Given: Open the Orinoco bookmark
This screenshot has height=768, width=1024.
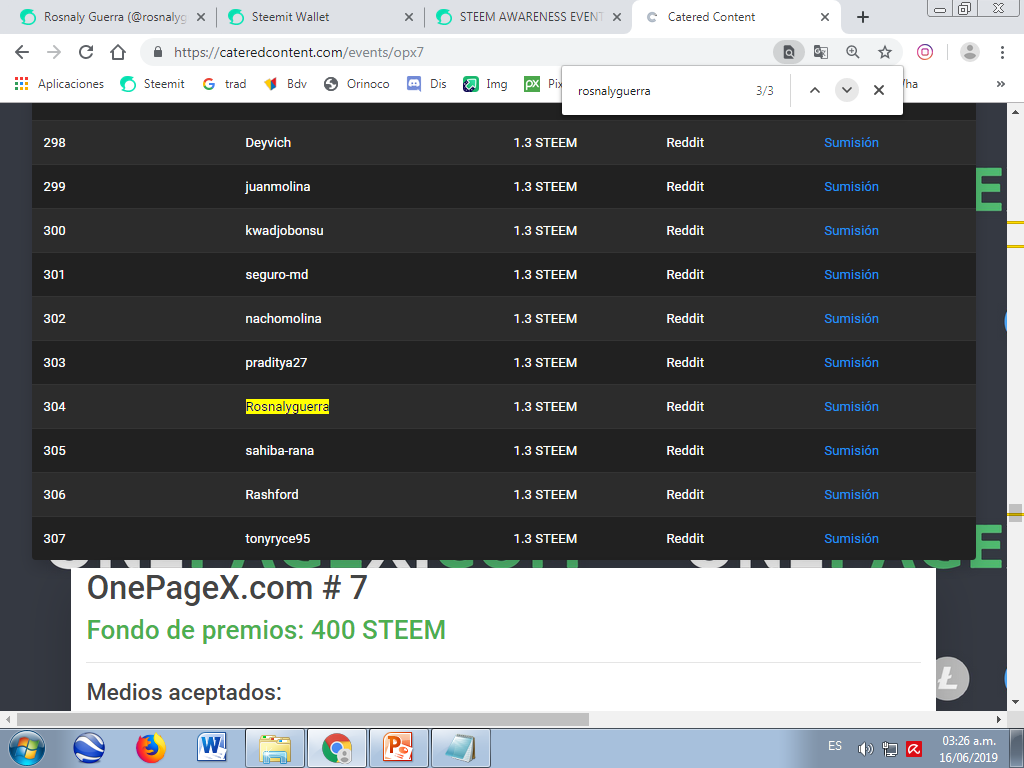Looking at the screenshot, I should 357,84.
